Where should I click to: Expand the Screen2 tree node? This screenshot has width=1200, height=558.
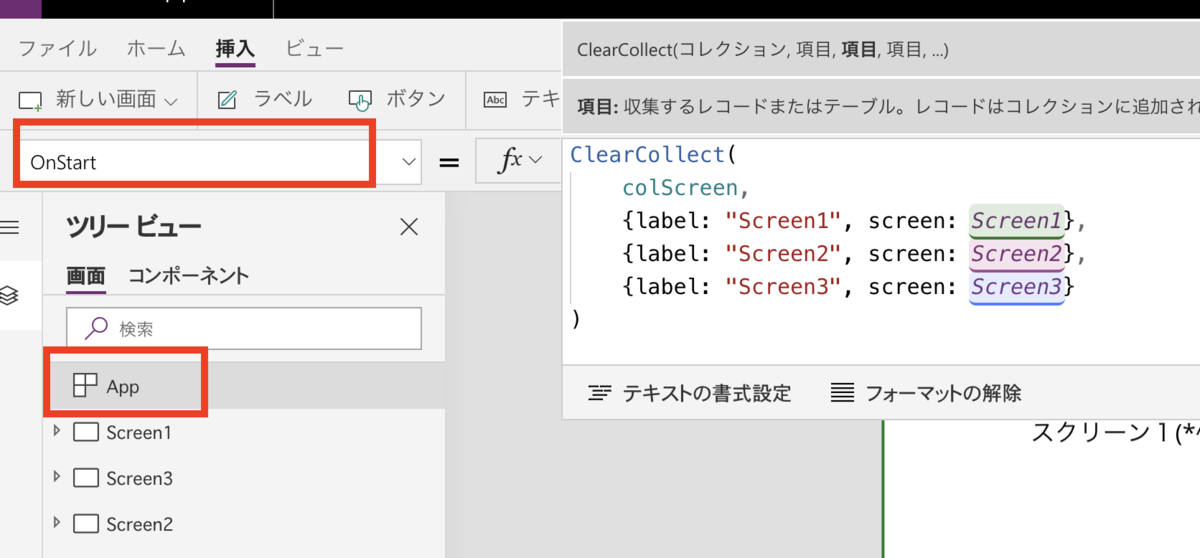tap(57, 522)
